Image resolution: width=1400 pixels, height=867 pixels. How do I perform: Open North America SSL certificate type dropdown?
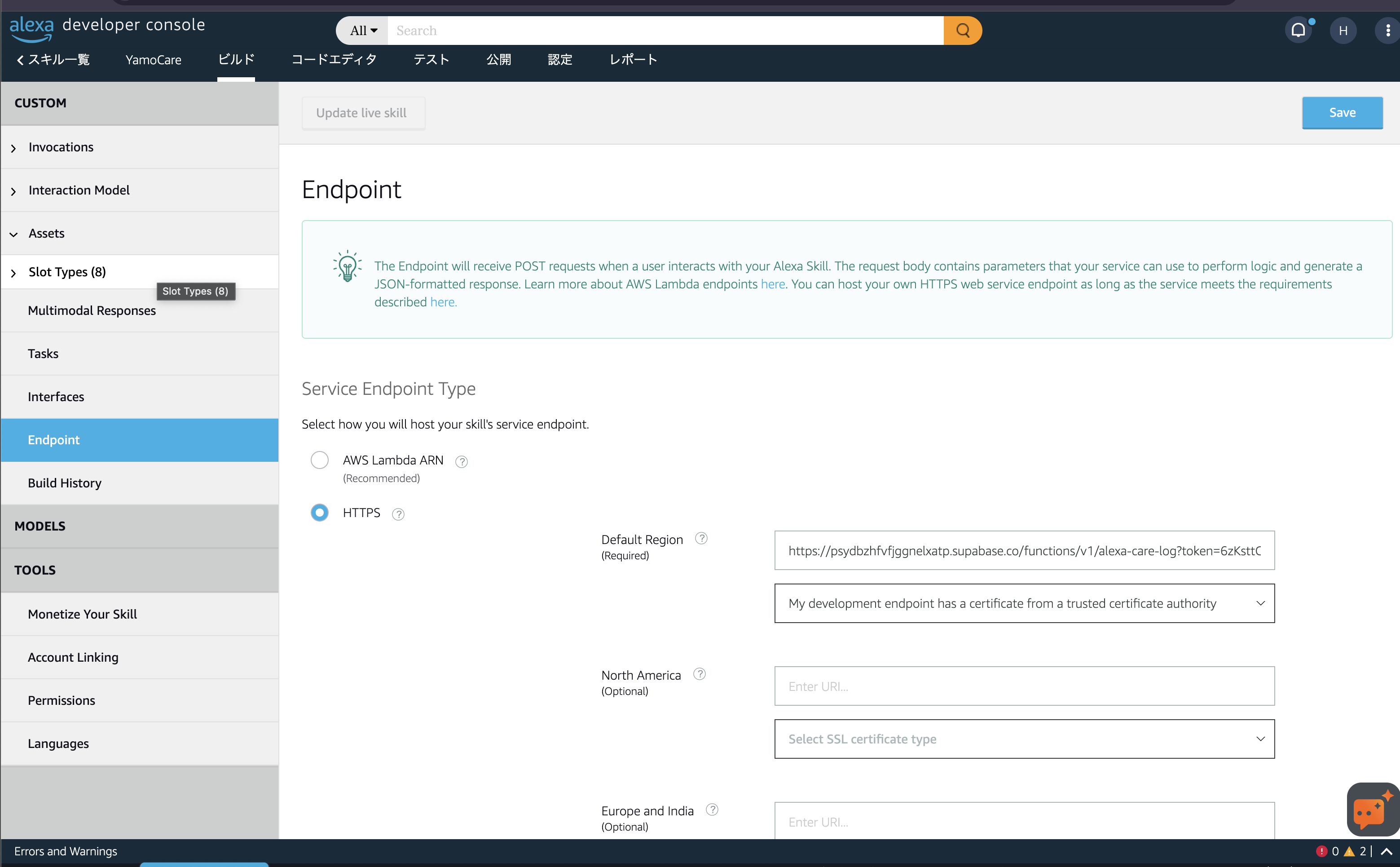(1024, 739)
